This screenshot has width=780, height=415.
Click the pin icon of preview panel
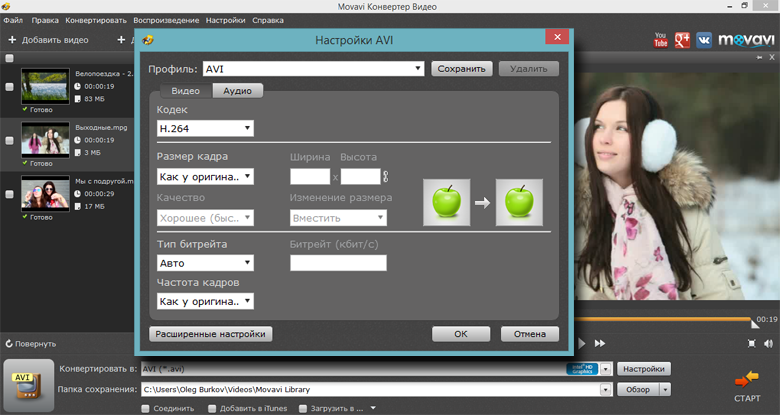pos(759,58)
